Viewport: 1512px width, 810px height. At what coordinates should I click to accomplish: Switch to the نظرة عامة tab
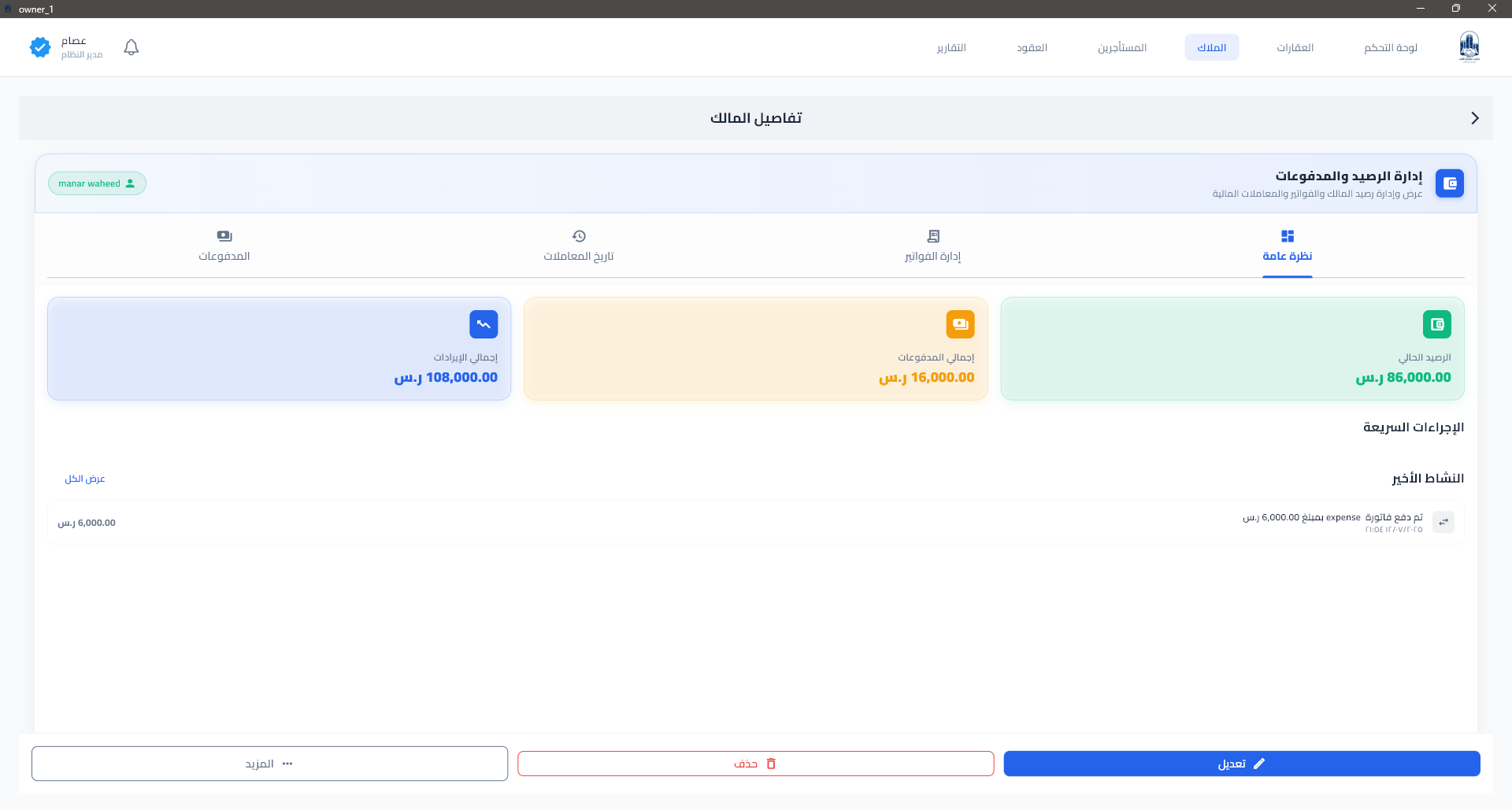point(1288,247)
